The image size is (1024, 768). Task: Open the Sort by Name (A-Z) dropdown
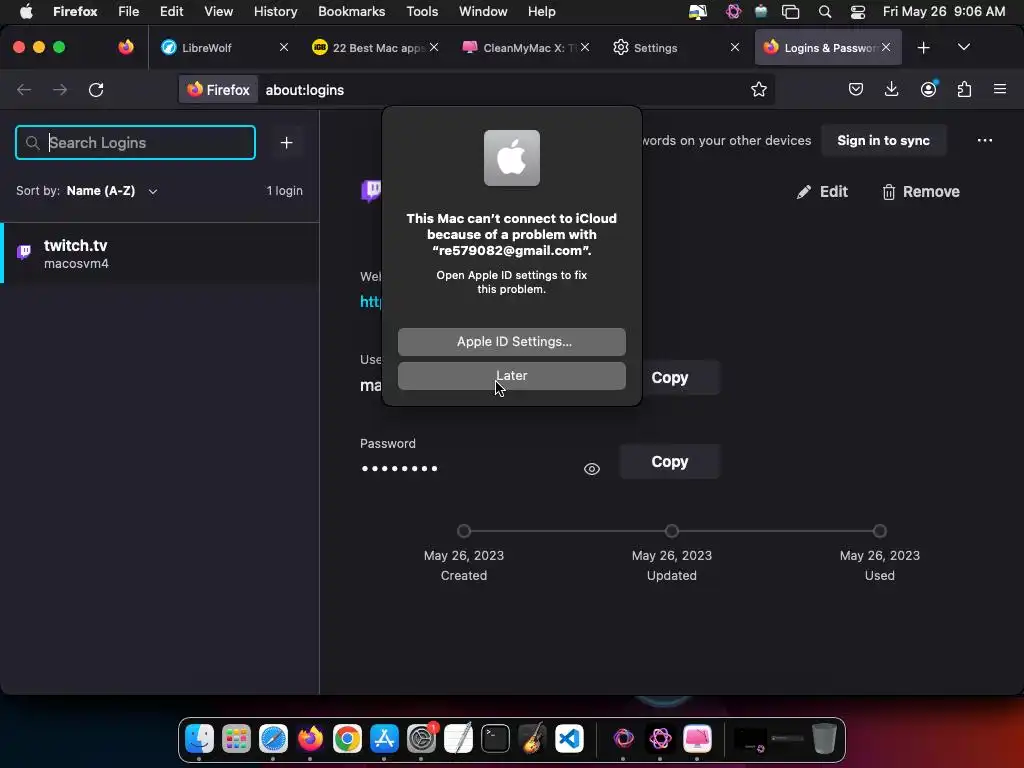click(112, 191)
